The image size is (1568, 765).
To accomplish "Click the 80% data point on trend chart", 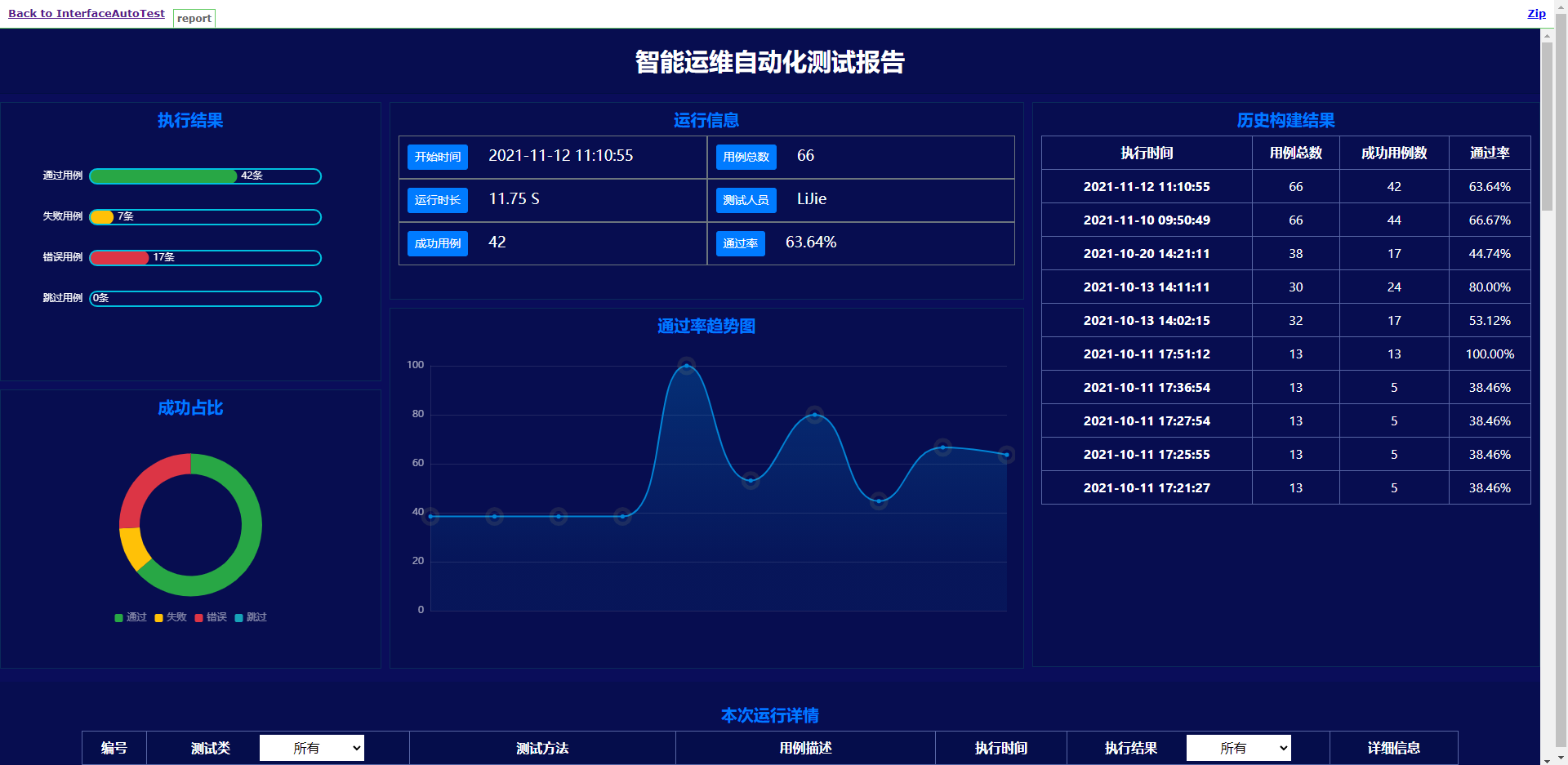I will (814, 415).
